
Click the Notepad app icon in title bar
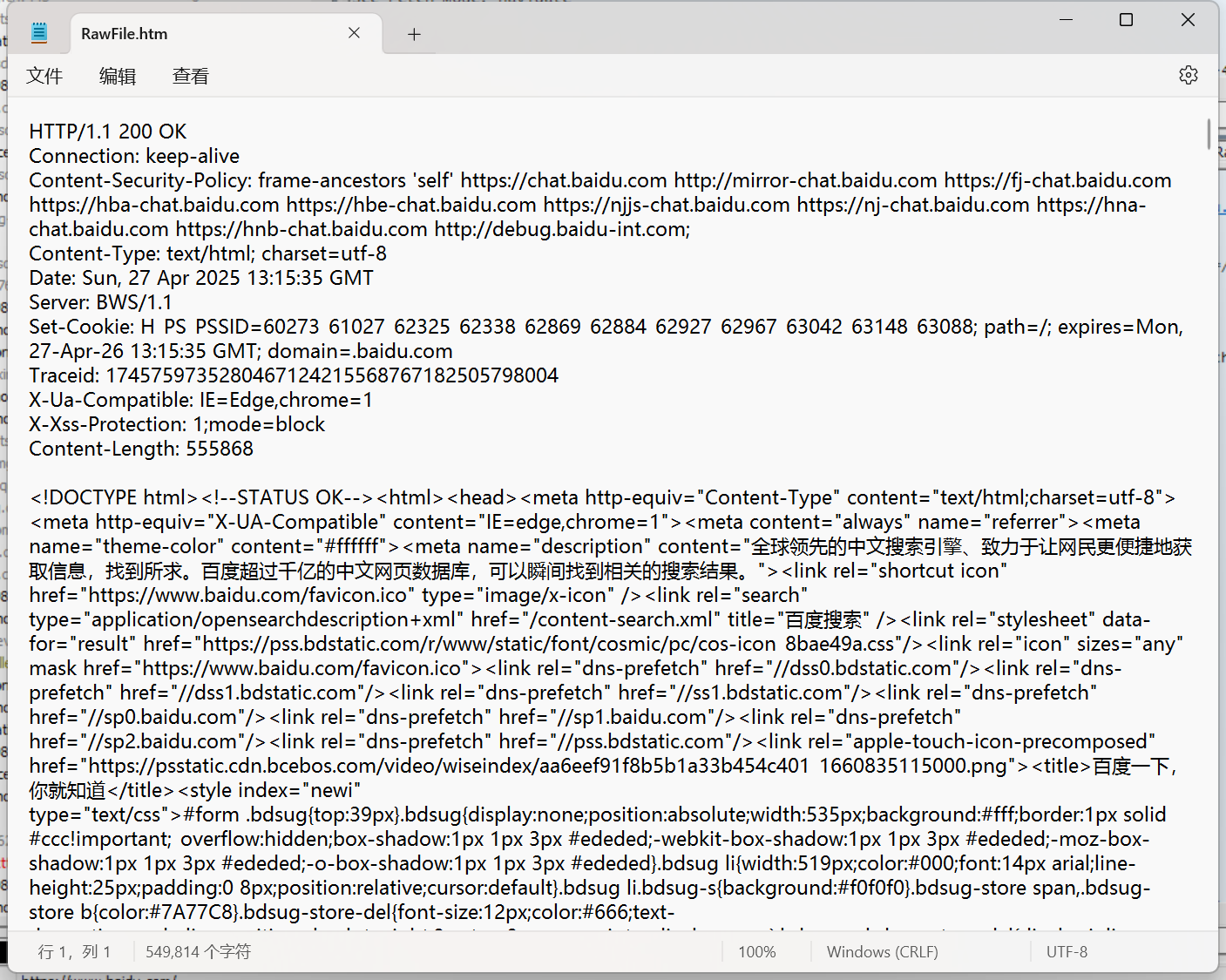[39, 33]
